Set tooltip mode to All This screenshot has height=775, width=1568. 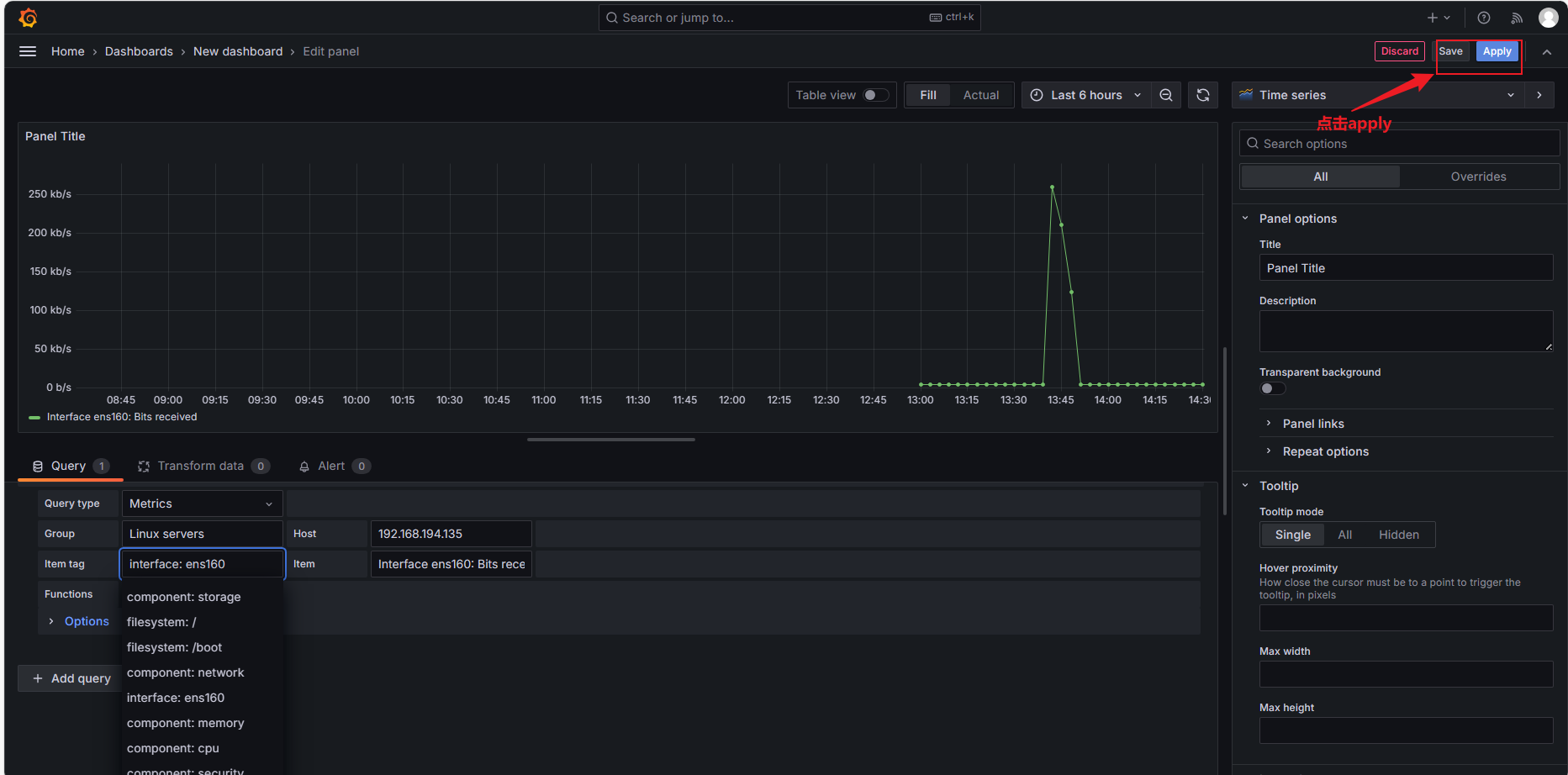[x=1345, y=535]
